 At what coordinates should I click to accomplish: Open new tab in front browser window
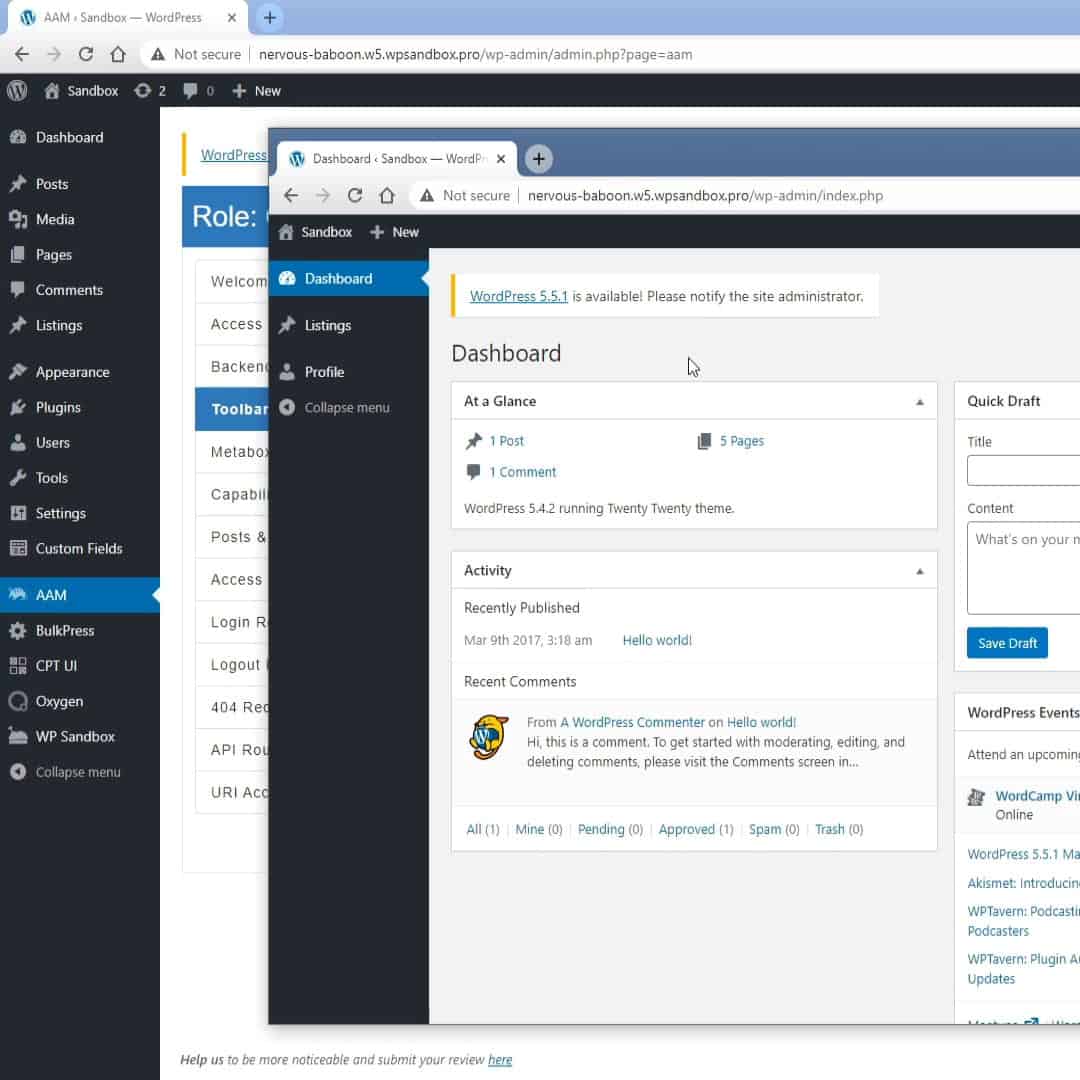coord(539,159)
